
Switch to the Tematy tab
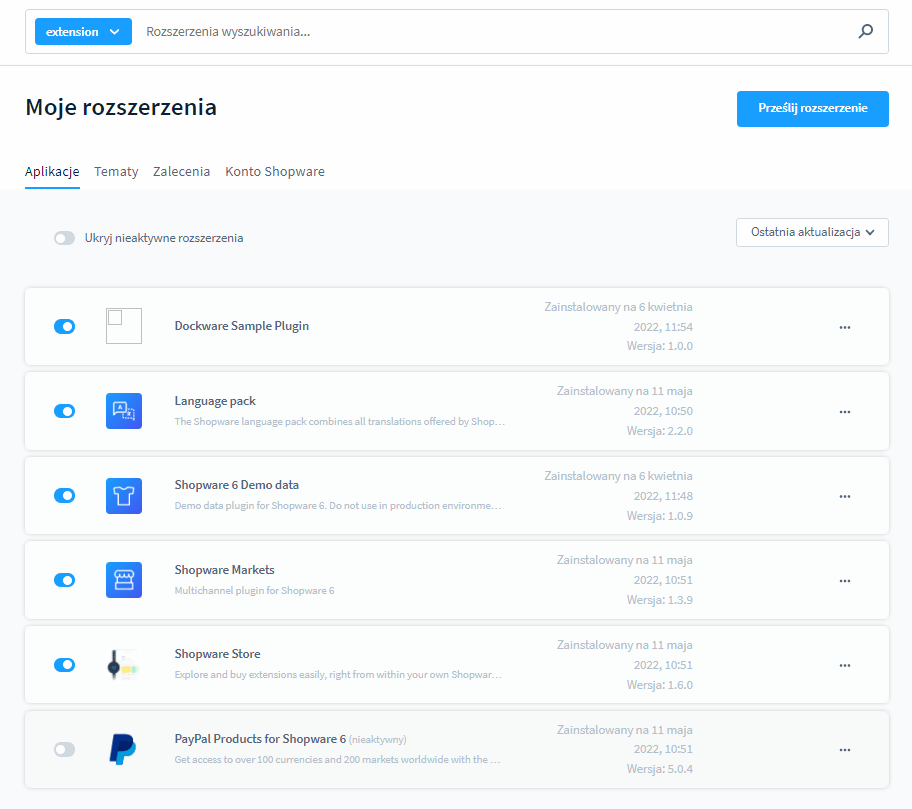coord(116,172)
